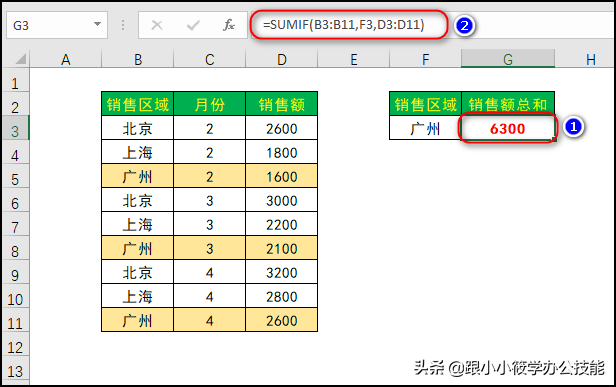Confirm formula entry with the checkmark icon
Screen dimensions: 616x387
[193, 26]
